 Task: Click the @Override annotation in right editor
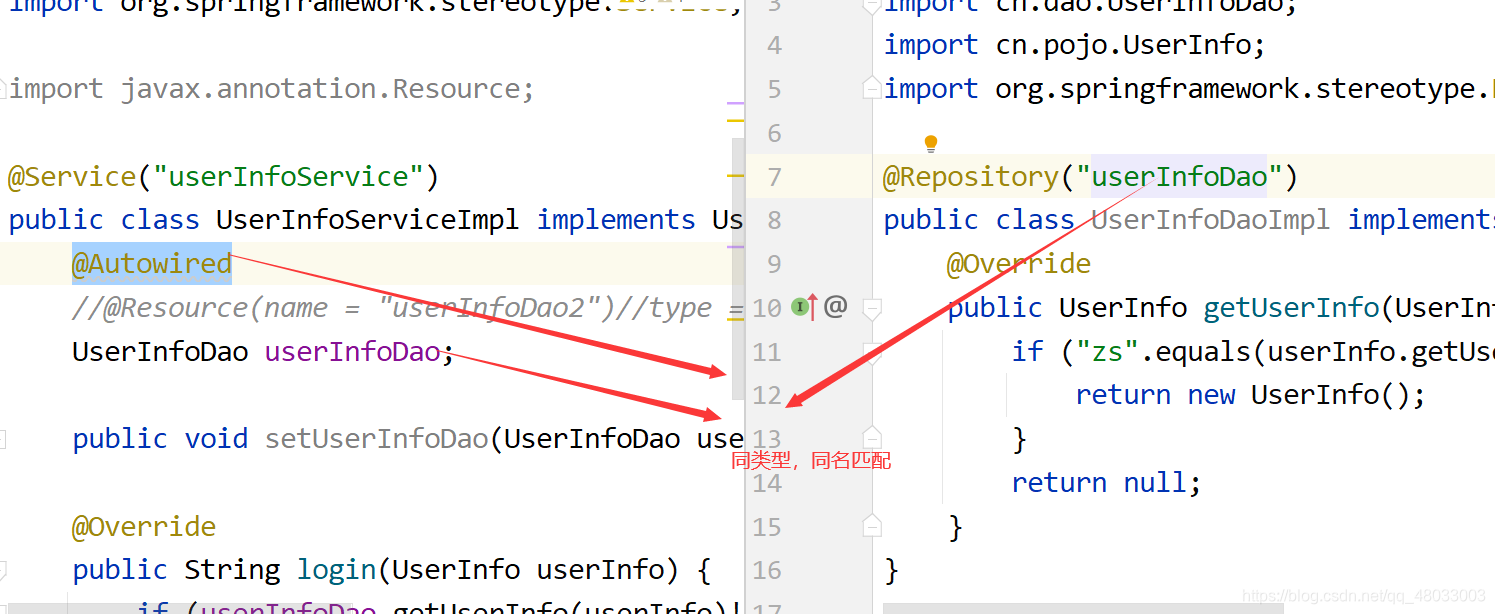(x=1018, y=264)
